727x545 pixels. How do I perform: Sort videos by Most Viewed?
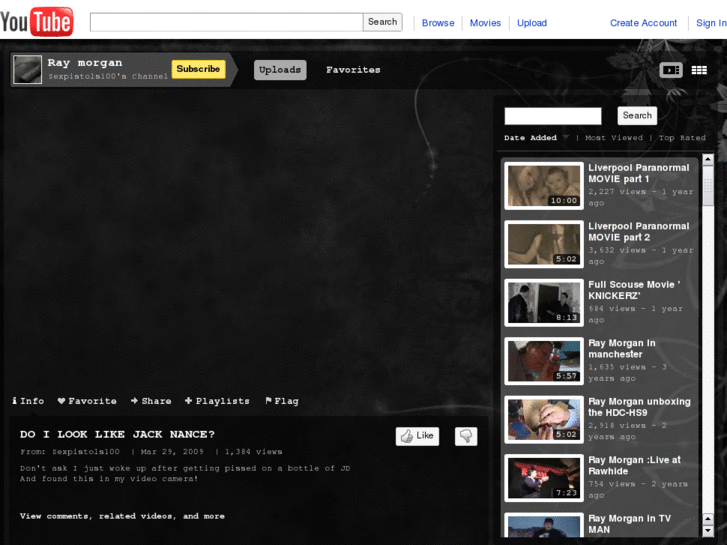pyautogui.click(x=614, y=138)
